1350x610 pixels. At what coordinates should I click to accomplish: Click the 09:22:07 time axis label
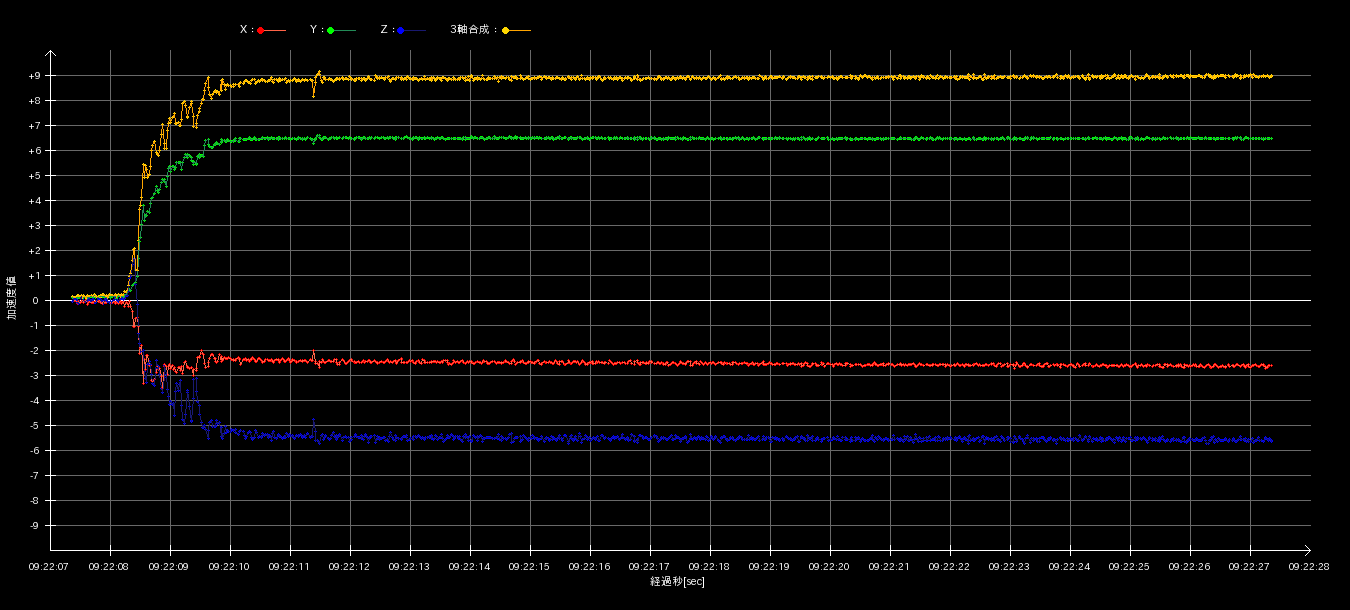pos(49,567)
